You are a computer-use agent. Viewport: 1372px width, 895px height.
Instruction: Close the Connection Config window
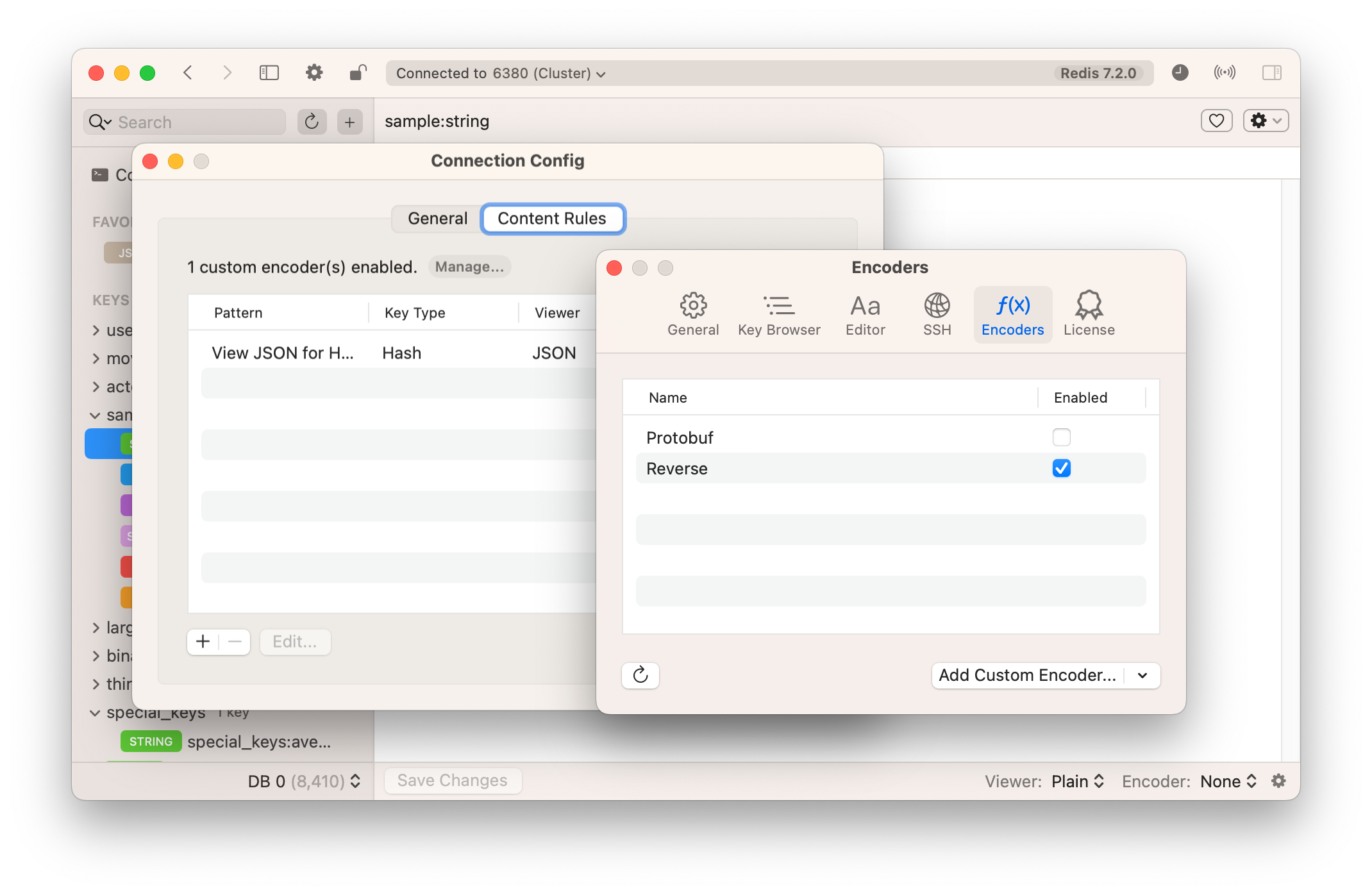point(150,162)
